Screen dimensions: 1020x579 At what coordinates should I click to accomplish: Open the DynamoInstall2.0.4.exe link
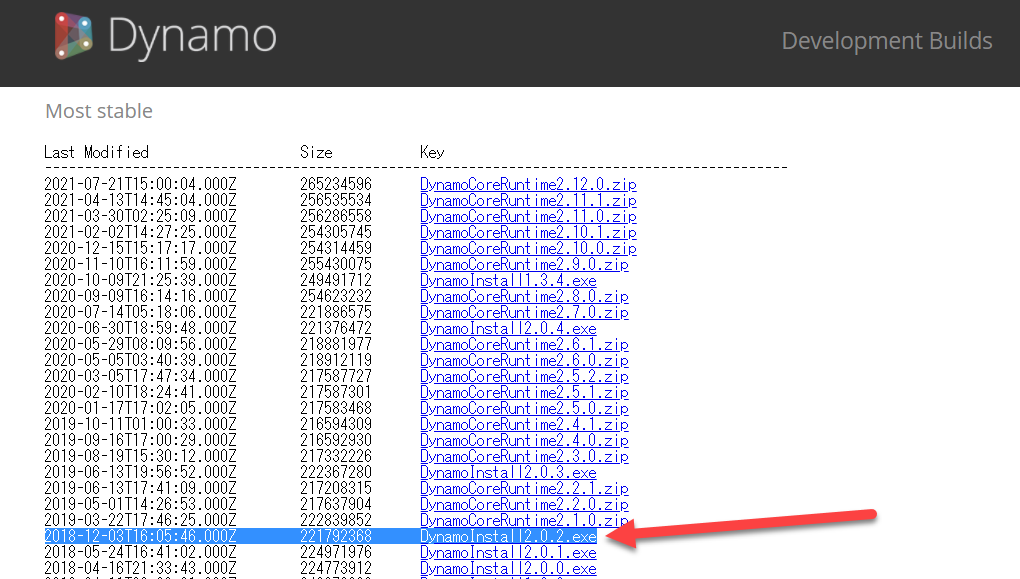pyautogui.click(x=507, y=328)
